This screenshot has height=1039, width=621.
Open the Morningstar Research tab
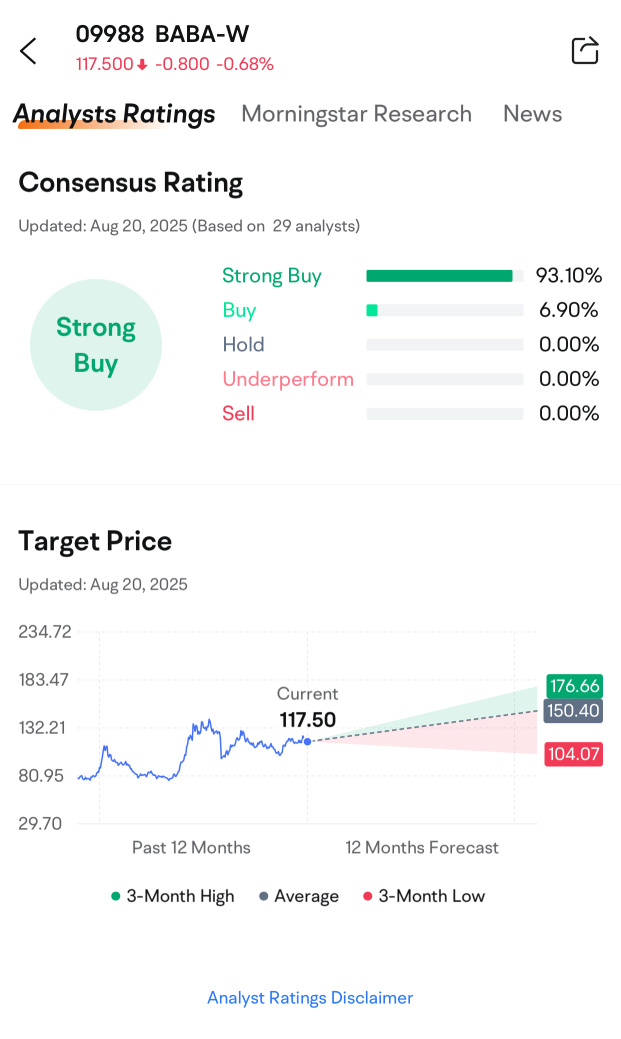pos(356,114)
